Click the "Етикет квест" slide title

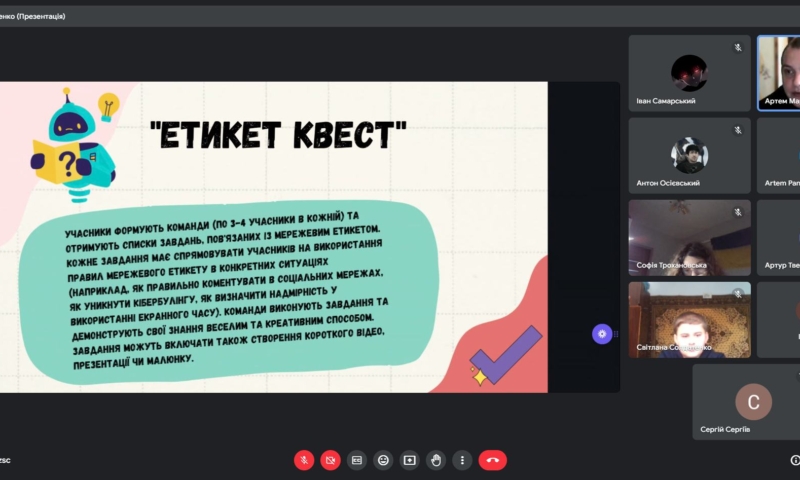click(x=279, y=135)
